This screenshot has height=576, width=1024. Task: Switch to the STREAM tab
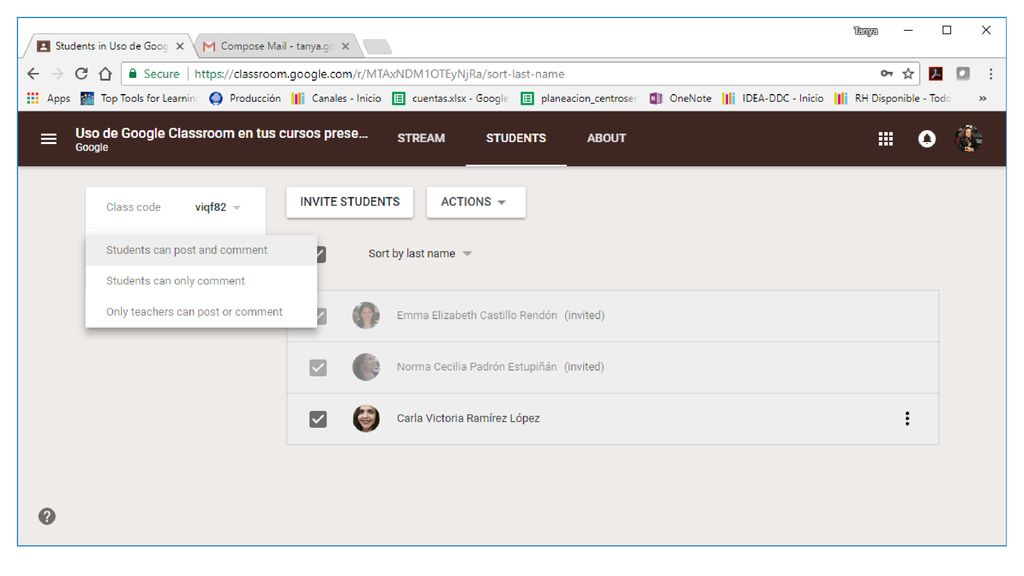[421, 138]
